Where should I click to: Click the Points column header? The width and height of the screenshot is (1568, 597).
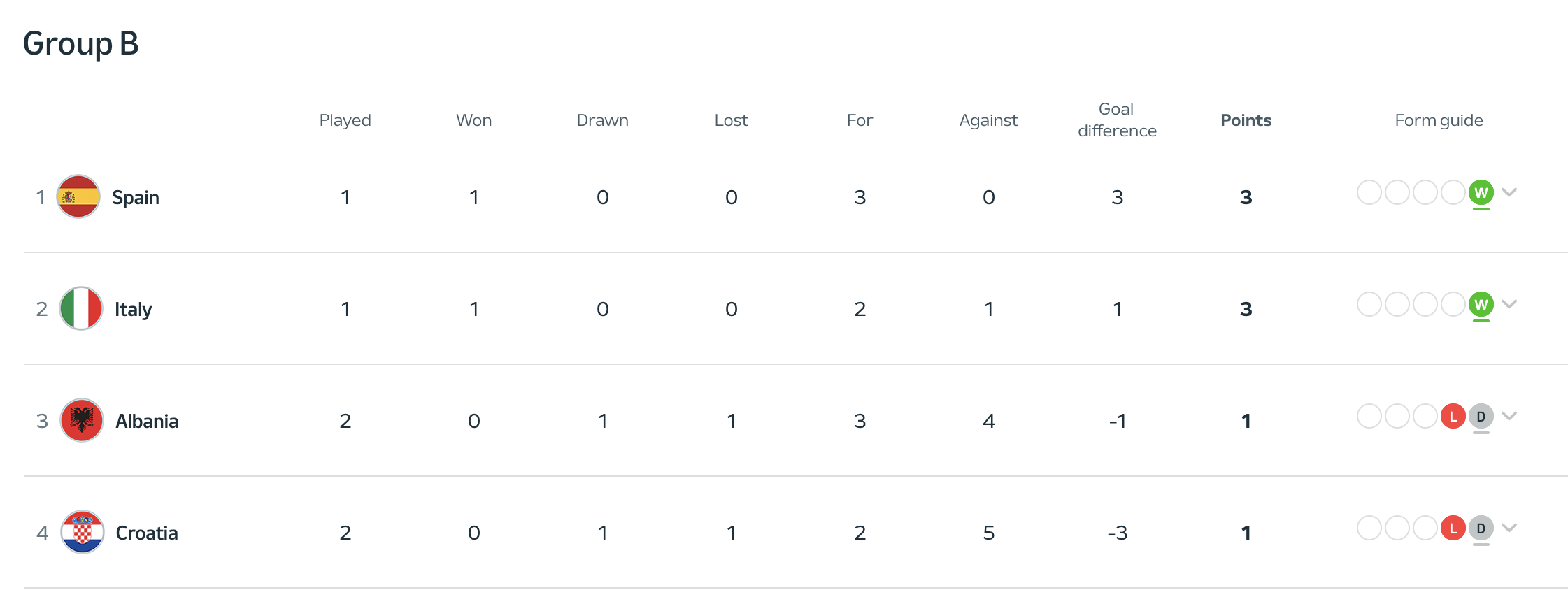pyautogui.click(x=1246, y=120)
